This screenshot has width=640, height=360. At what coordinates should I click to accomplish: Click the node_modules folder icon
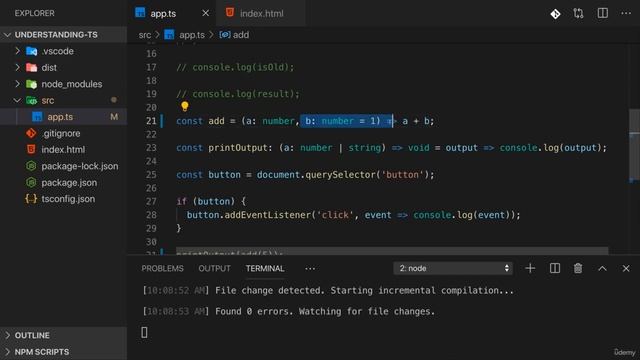[x=31, y=84]
